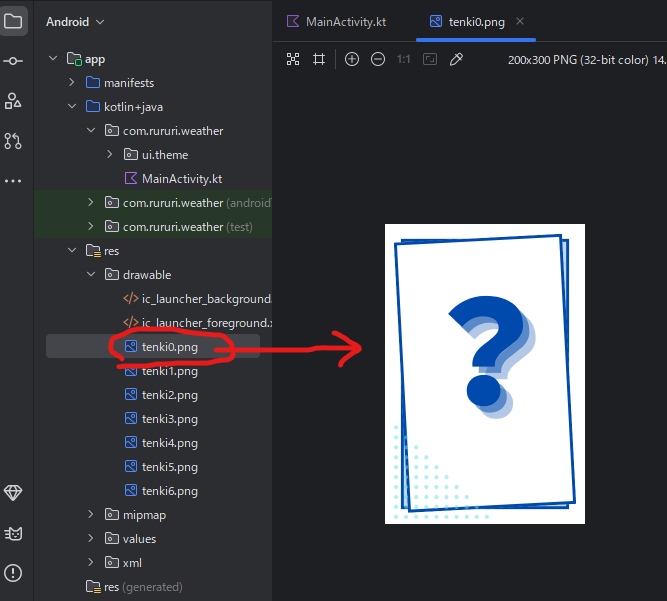
Task: Select the drawable folder label
Action: pos(147,275)
